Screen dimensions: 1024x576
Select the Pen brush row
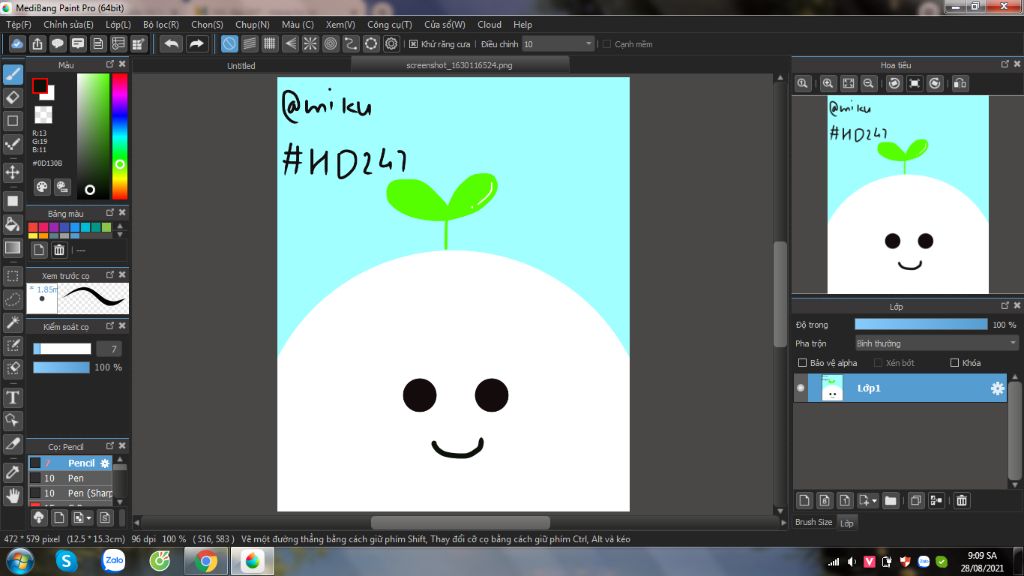pyautogui.click(x=71, y=478)
